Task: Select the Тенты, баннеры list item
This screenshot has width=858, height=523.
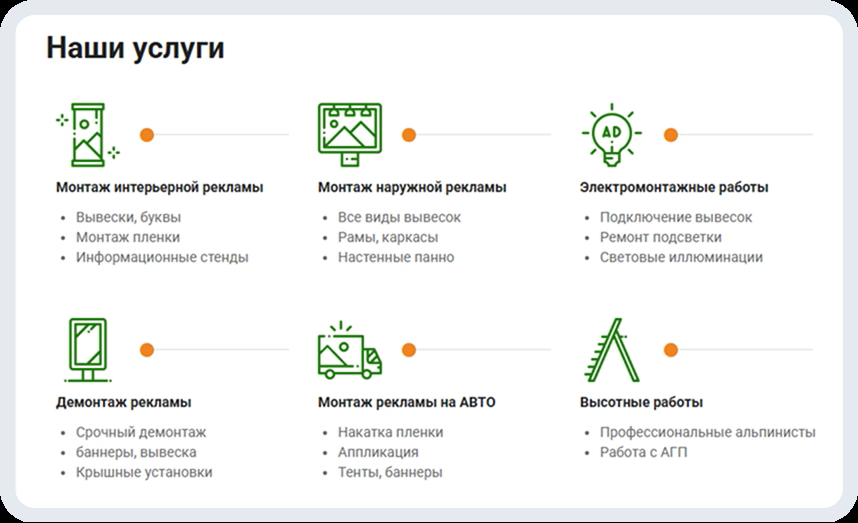Action: click(x=390, y=472)
